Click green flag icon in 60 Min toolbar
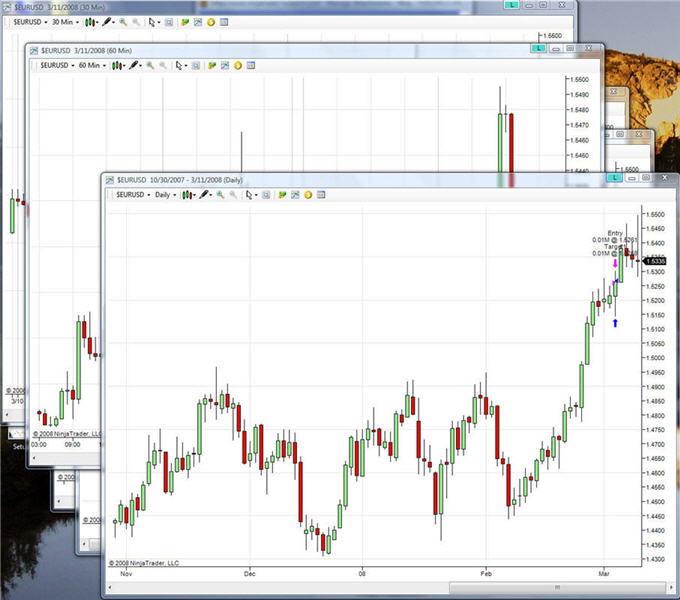This screenshot has width=680, height=600. (x=212, y=65)
